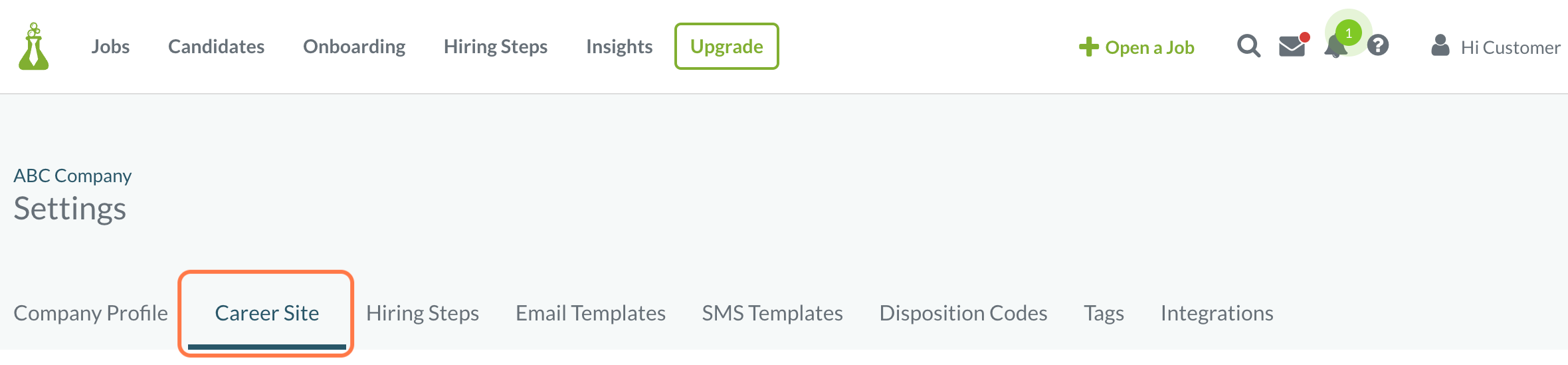The width and height of the screenshot is (1568, 365).
Task: Click the green notification count badge
Action: (x=1349, y=33)
